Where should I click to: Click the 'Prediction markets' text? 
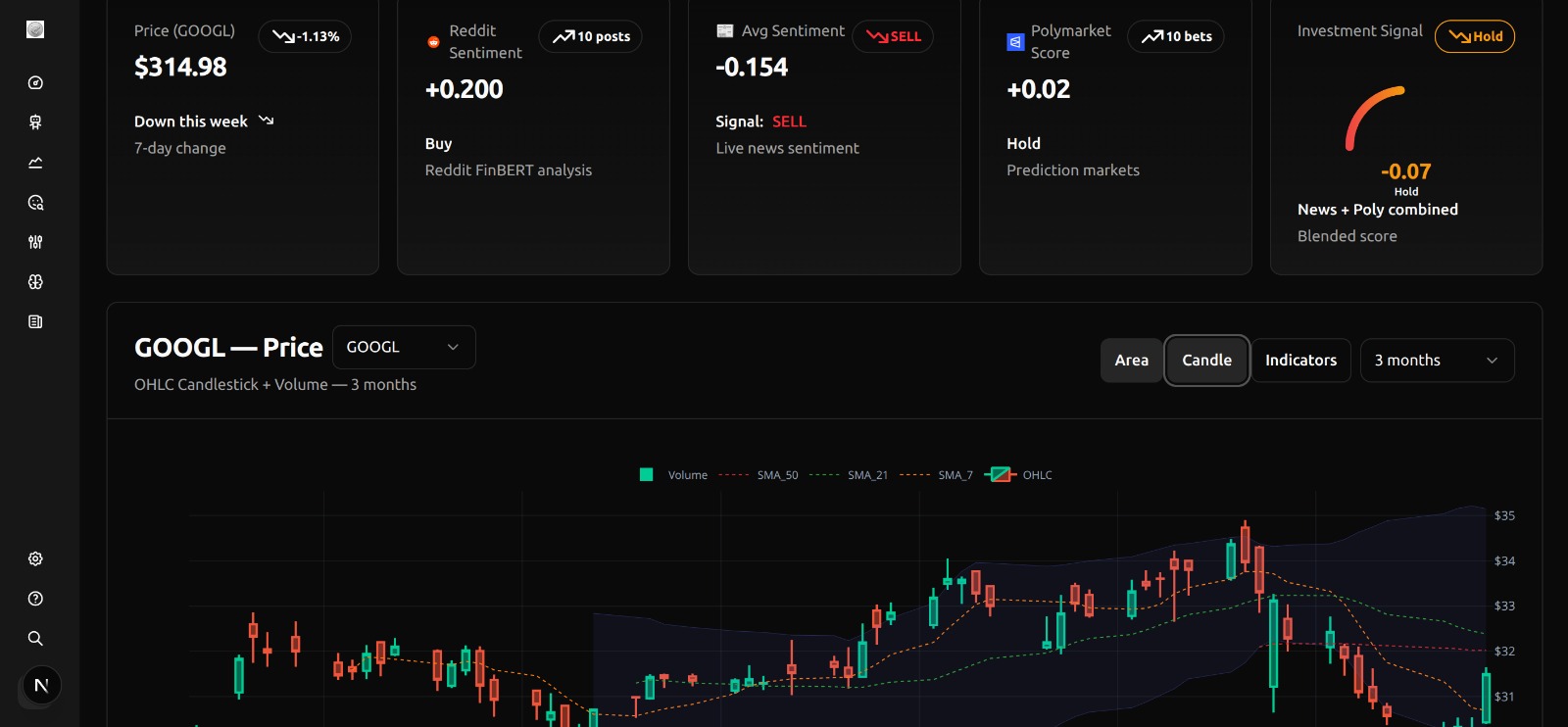click(1073, 170)
